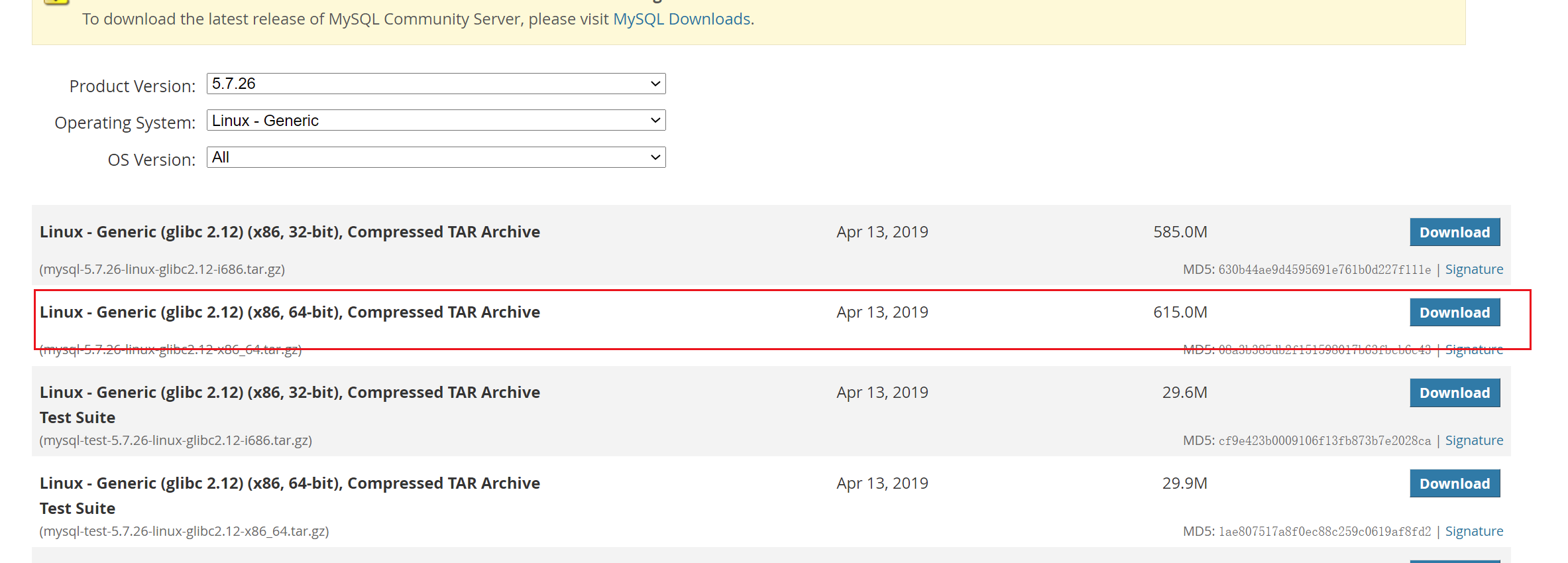Viewport: 1568px width, 563px height.
Task: Download the 29.6M 32-bit Test Suite archive
Action: (1455, 393)
